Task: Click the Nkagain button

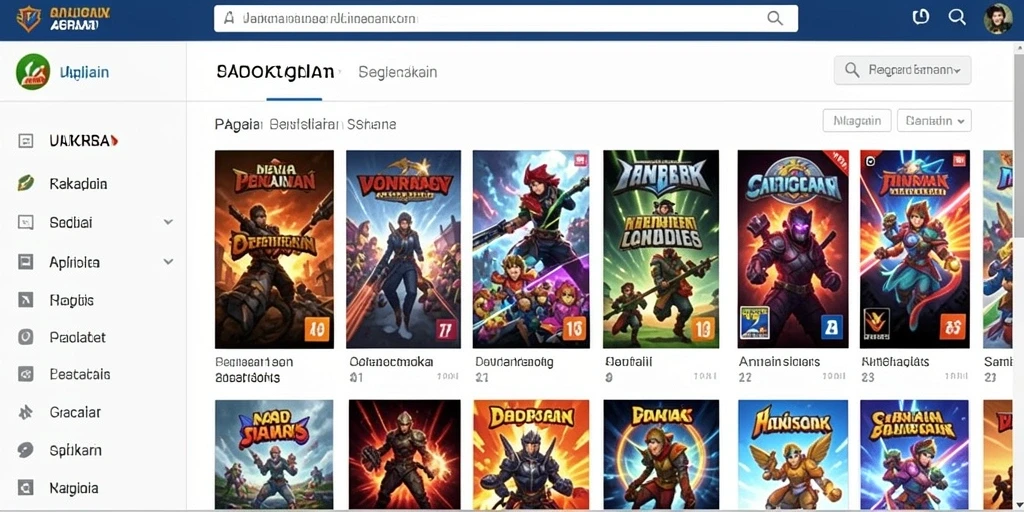Action: [x=857, y=121]
